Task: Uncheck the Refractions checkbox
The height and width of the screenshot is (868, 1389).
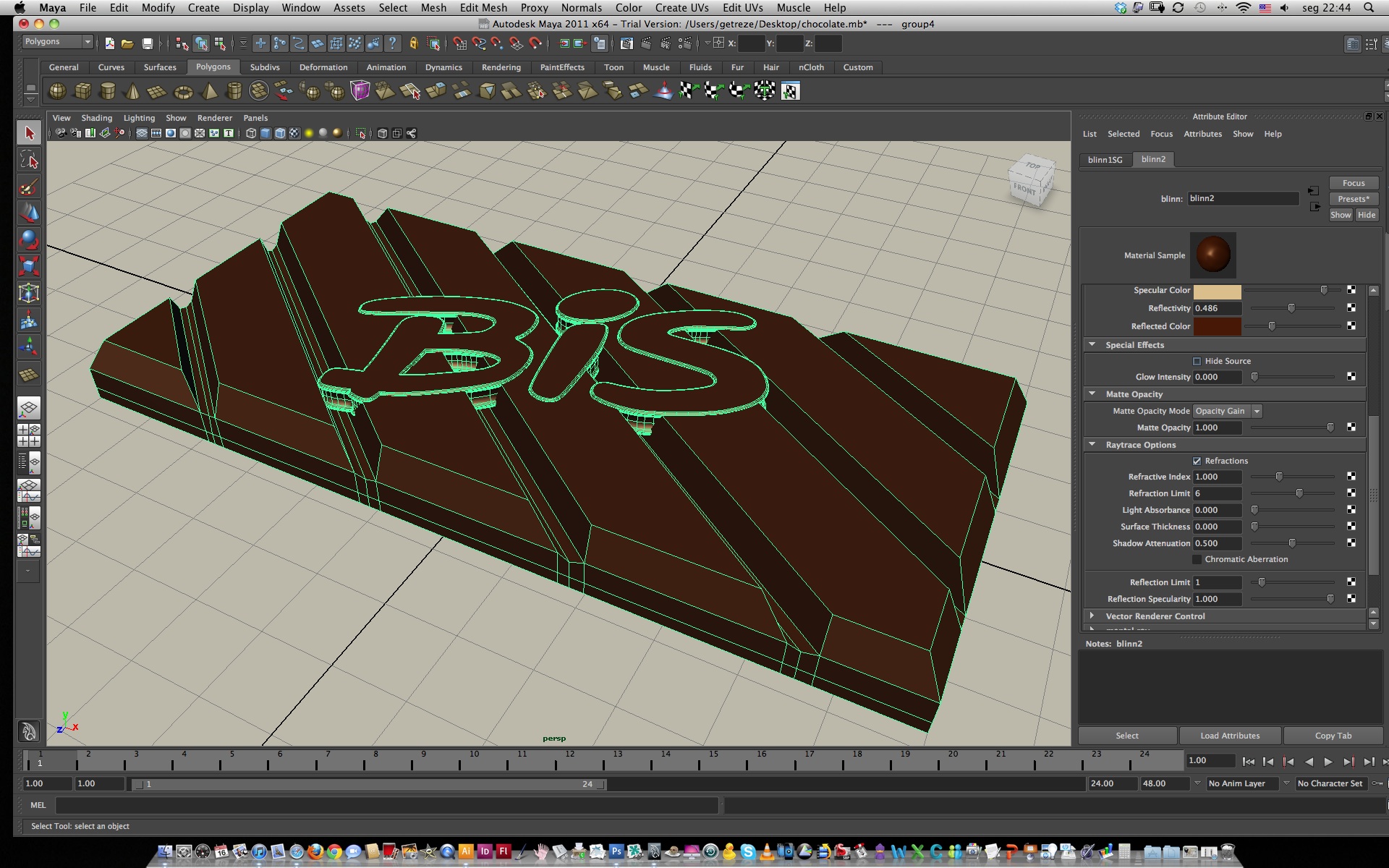Action: point(1197,461)
